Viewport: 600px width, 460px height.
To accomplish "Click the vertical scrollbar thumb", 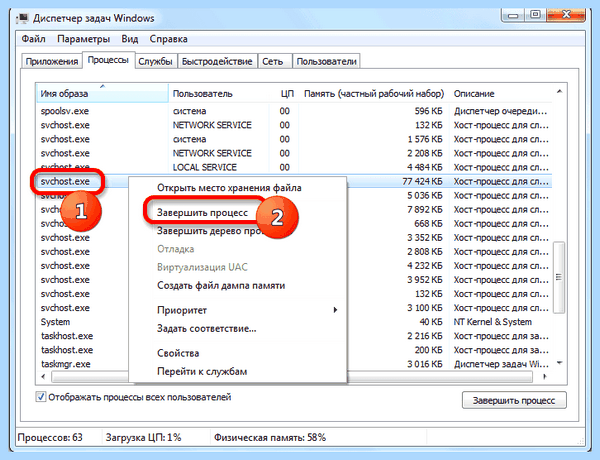I will 559,277.
